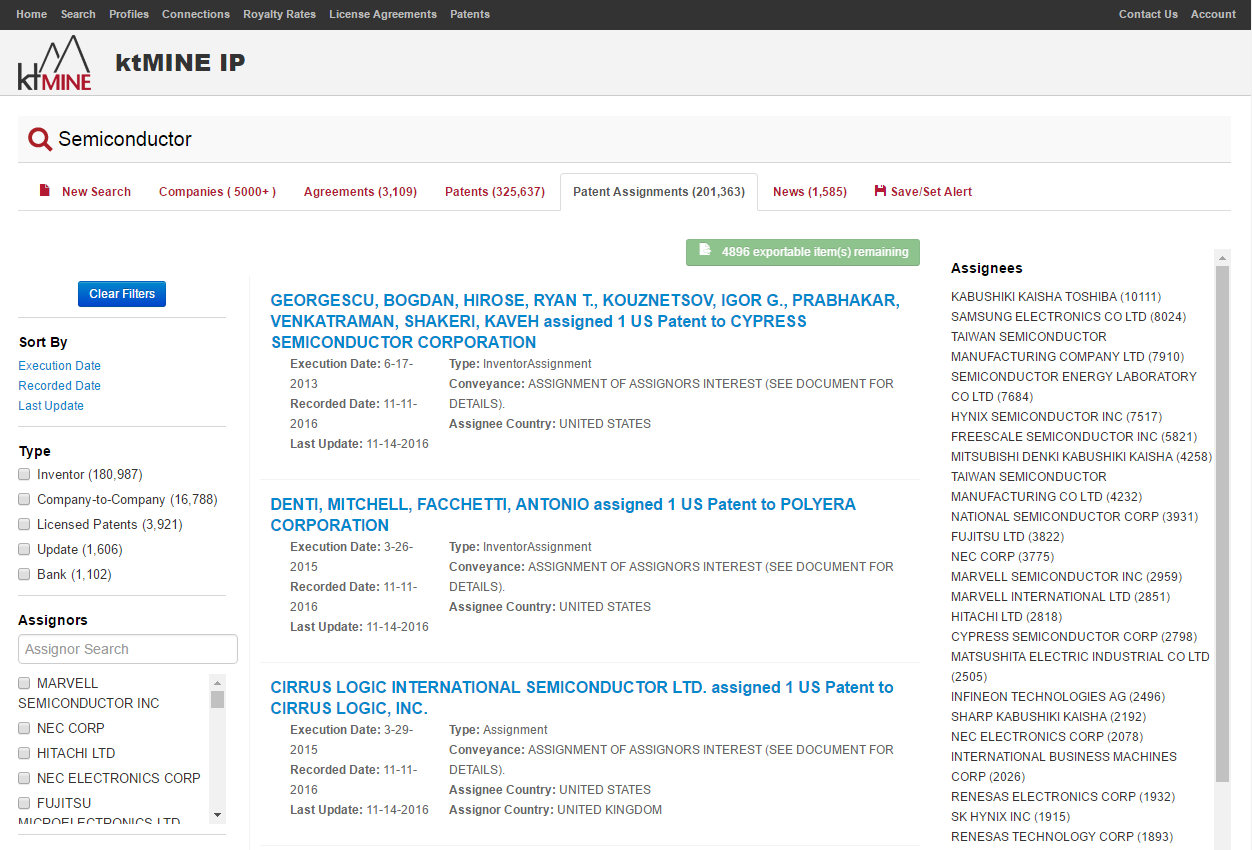This screenshot has width=1252, height=850.
Task: Click the Assignees panel scrollbar thumb
Action: click(x=1222, y=525)
